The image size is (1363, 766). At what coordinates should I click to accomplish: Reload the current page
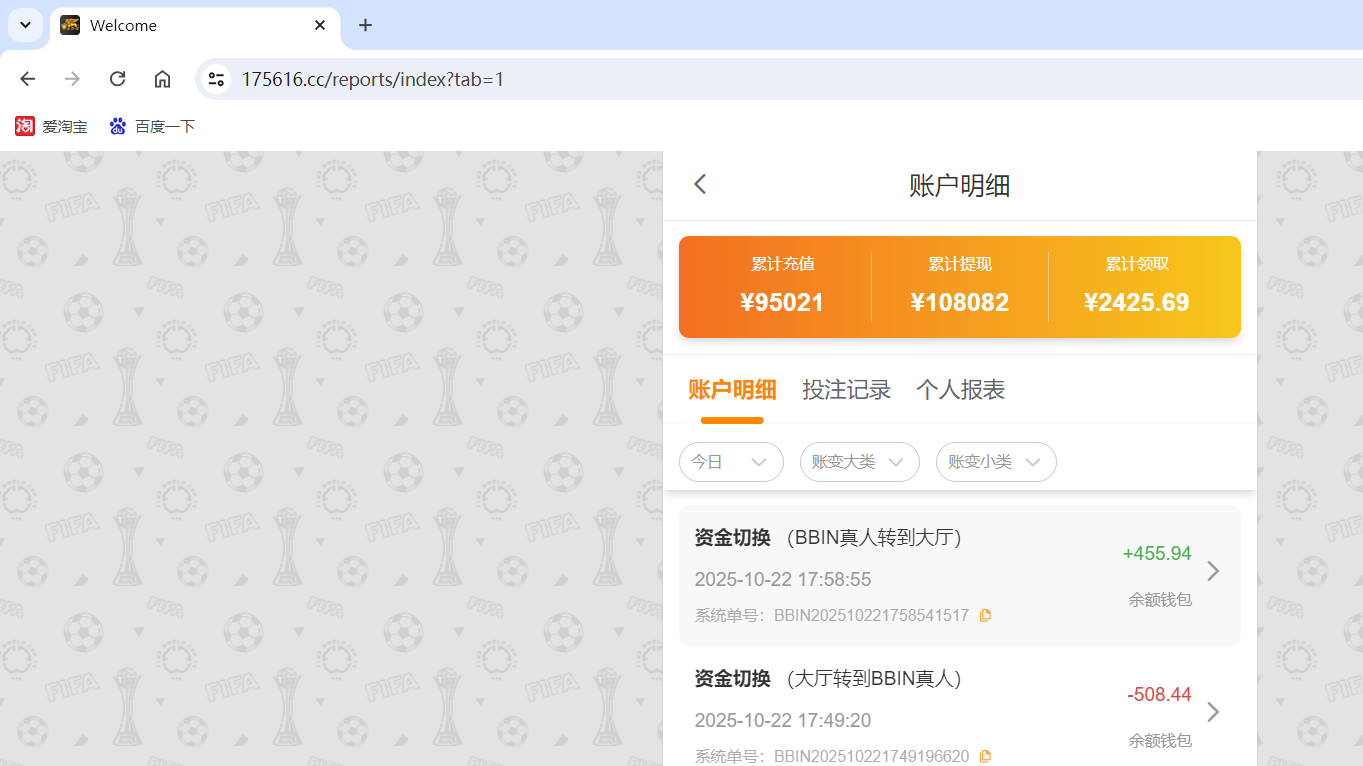(117, 78)
